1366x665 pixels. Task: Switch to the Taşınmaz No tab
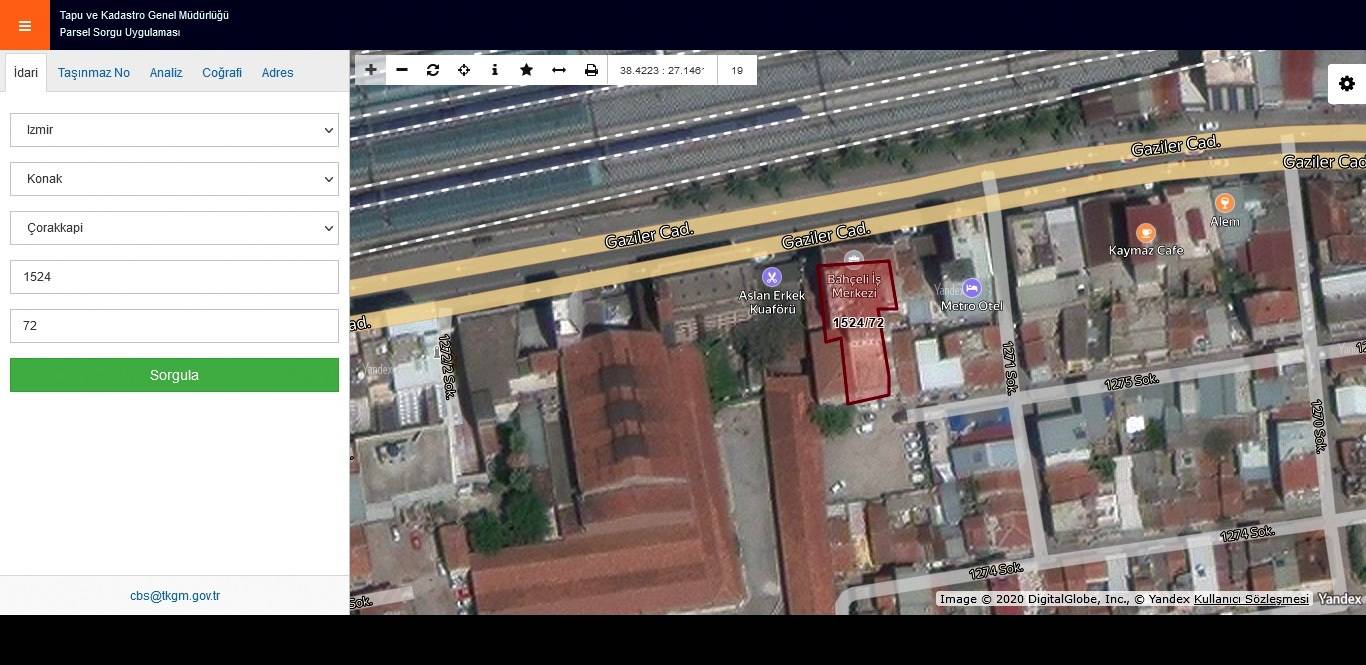click(94, 73)
